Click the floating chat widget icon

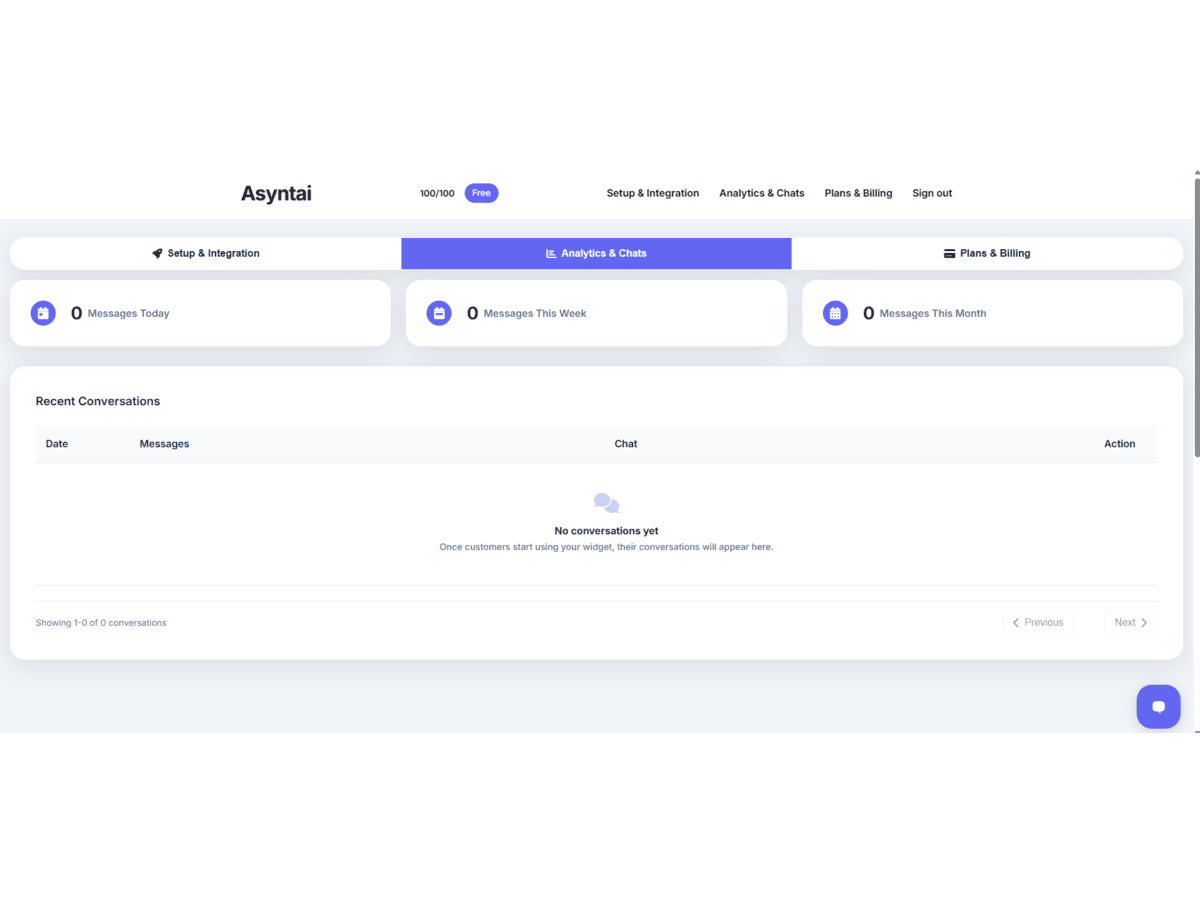[1158, 707]
